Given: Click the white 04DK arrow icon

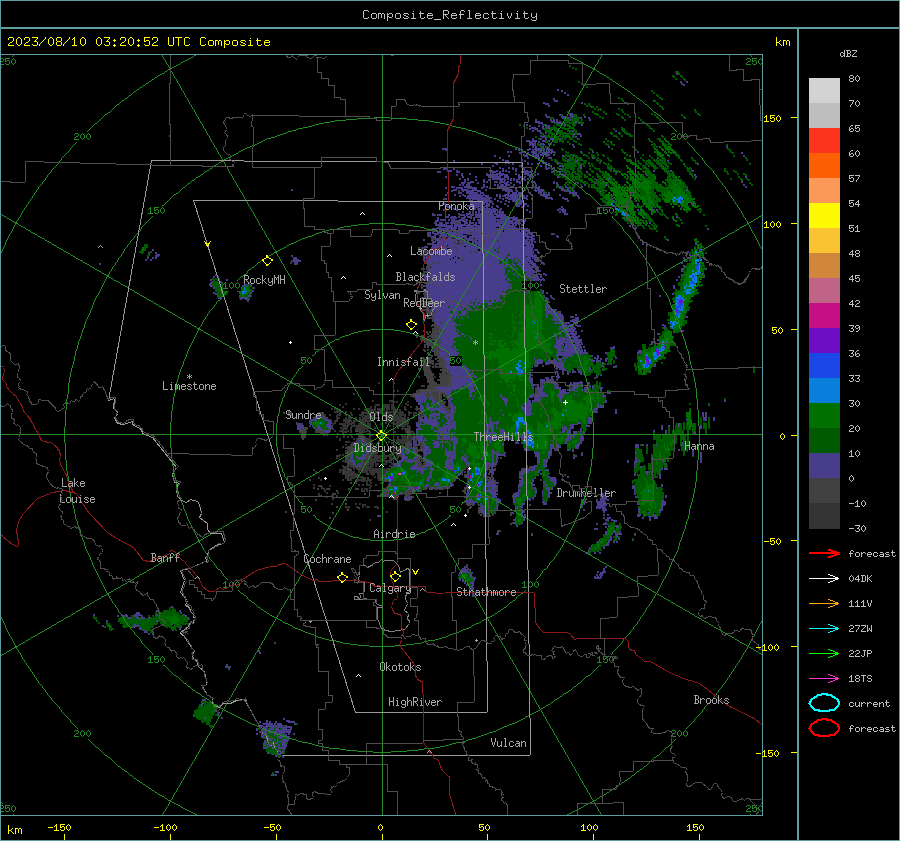Looking at the screenshot, I should coord(824,578).
